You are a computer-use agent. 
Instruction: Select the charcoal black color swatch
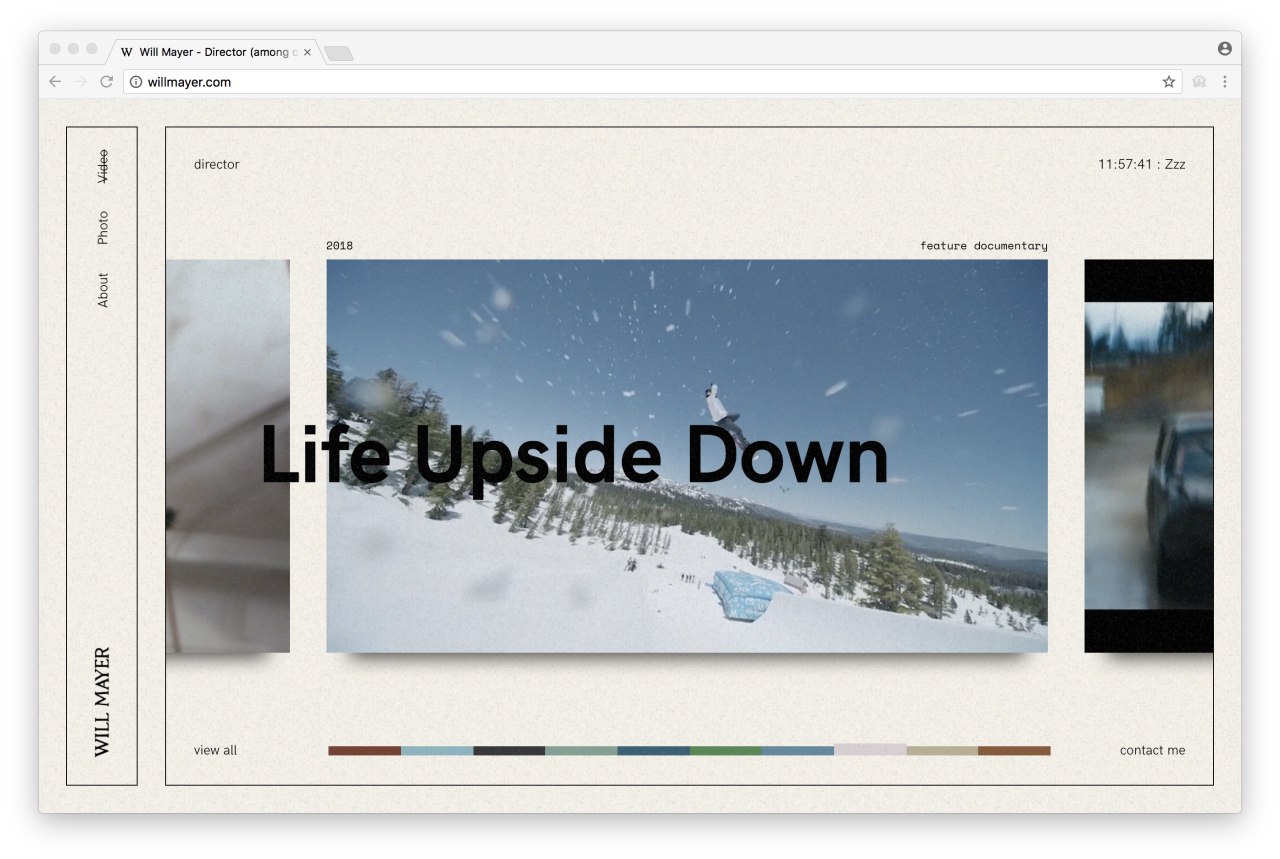509,750
